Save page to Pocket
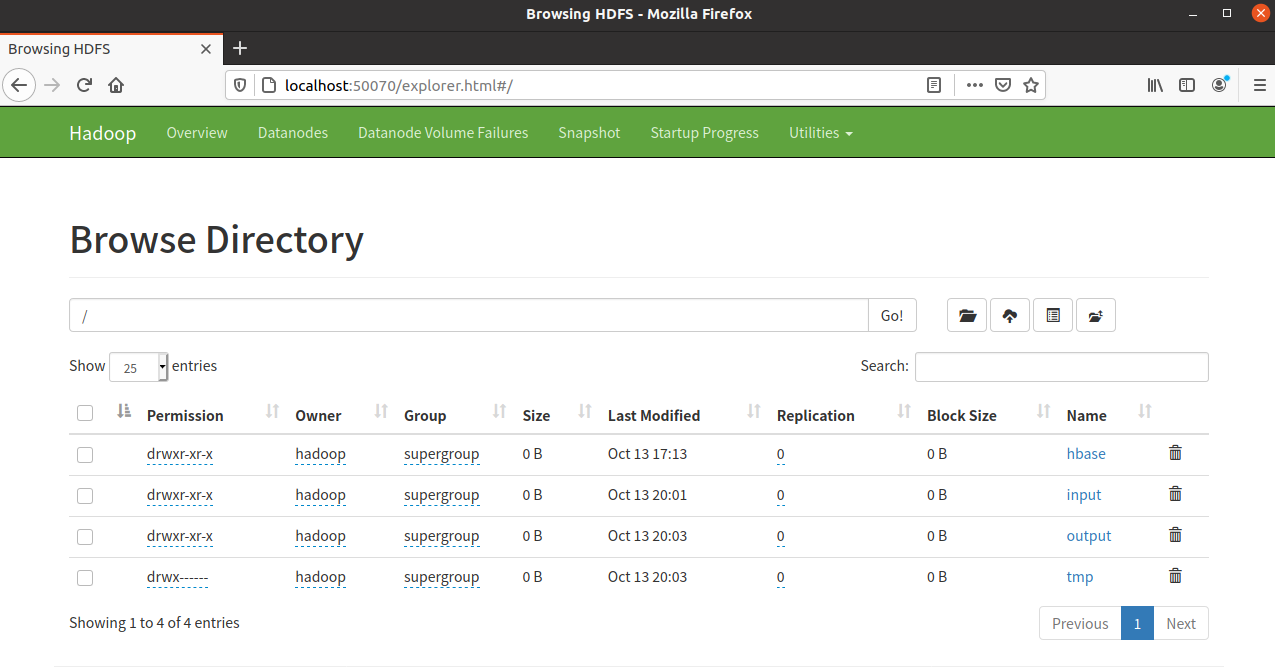 tap(1003, 85)
